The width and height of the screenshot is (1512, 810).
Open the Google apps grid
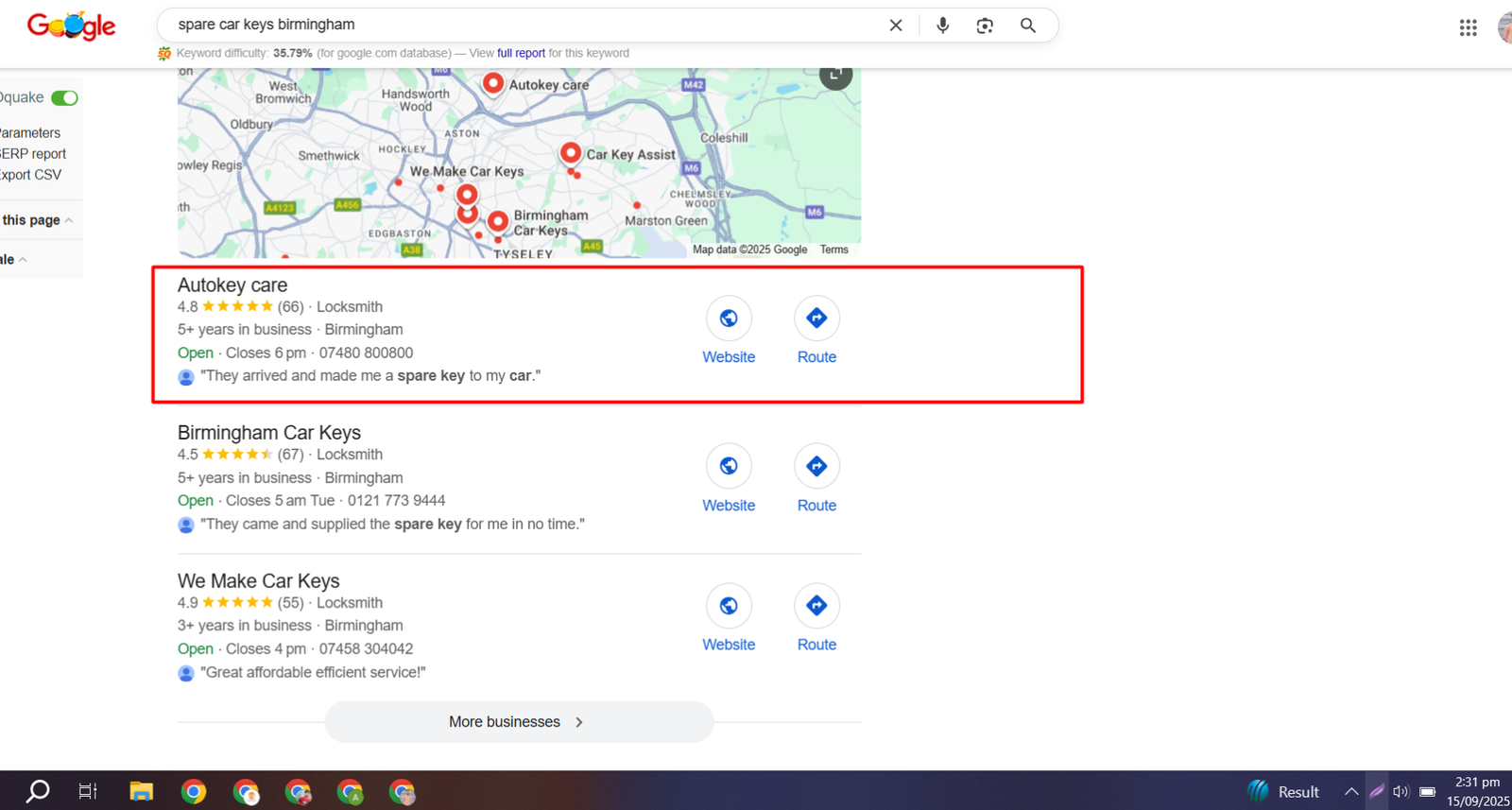1468,28
